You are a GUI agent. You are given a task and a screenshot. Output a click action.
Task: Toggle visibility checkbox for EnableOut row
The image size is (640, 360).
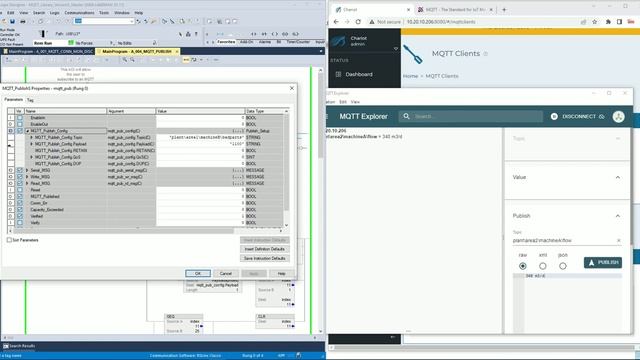tap(20, 124)
